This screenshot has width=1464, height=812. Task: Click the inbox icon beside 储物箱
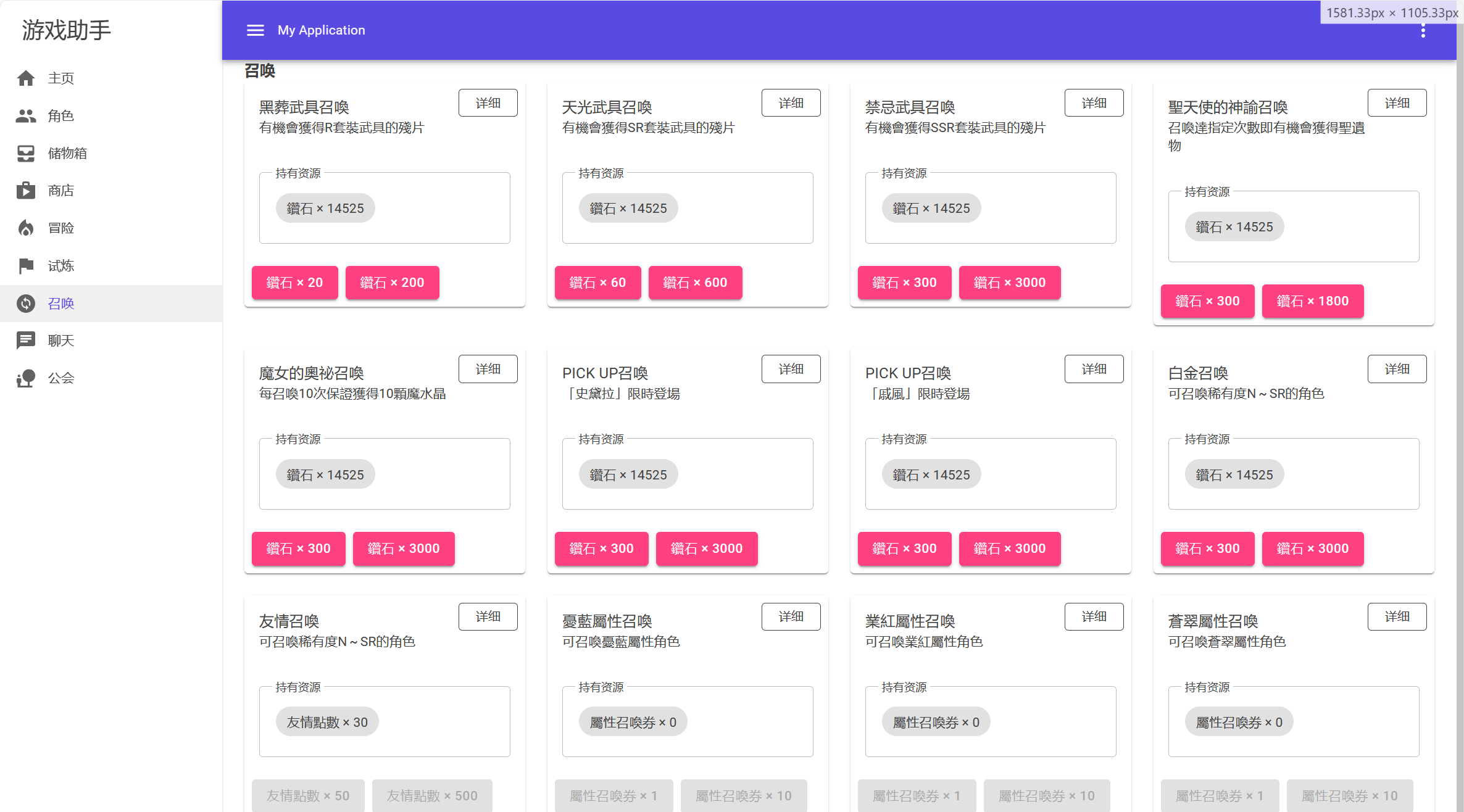(x=26, y=153)
